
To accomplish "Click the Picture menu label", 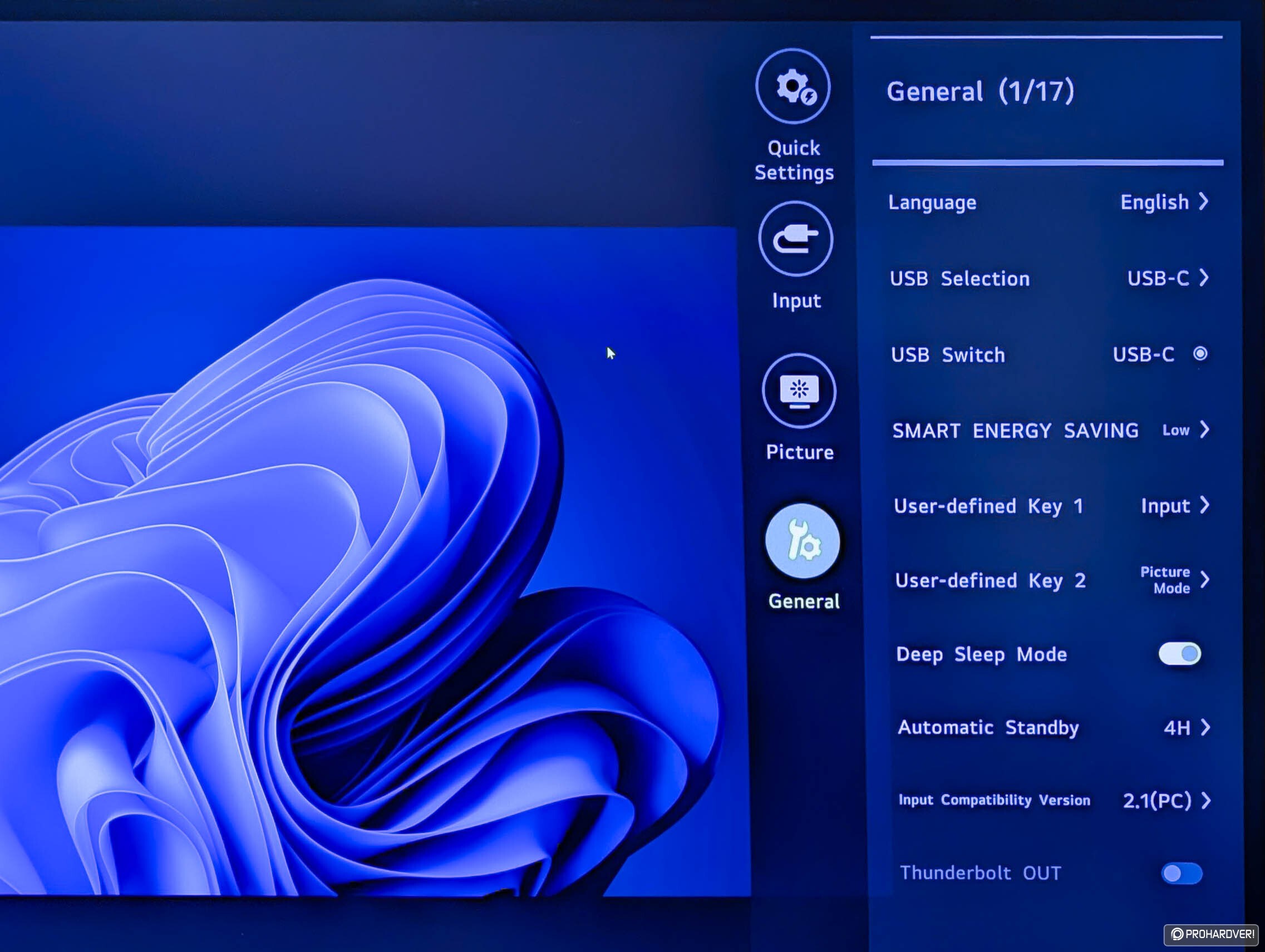I will [800, 452].
